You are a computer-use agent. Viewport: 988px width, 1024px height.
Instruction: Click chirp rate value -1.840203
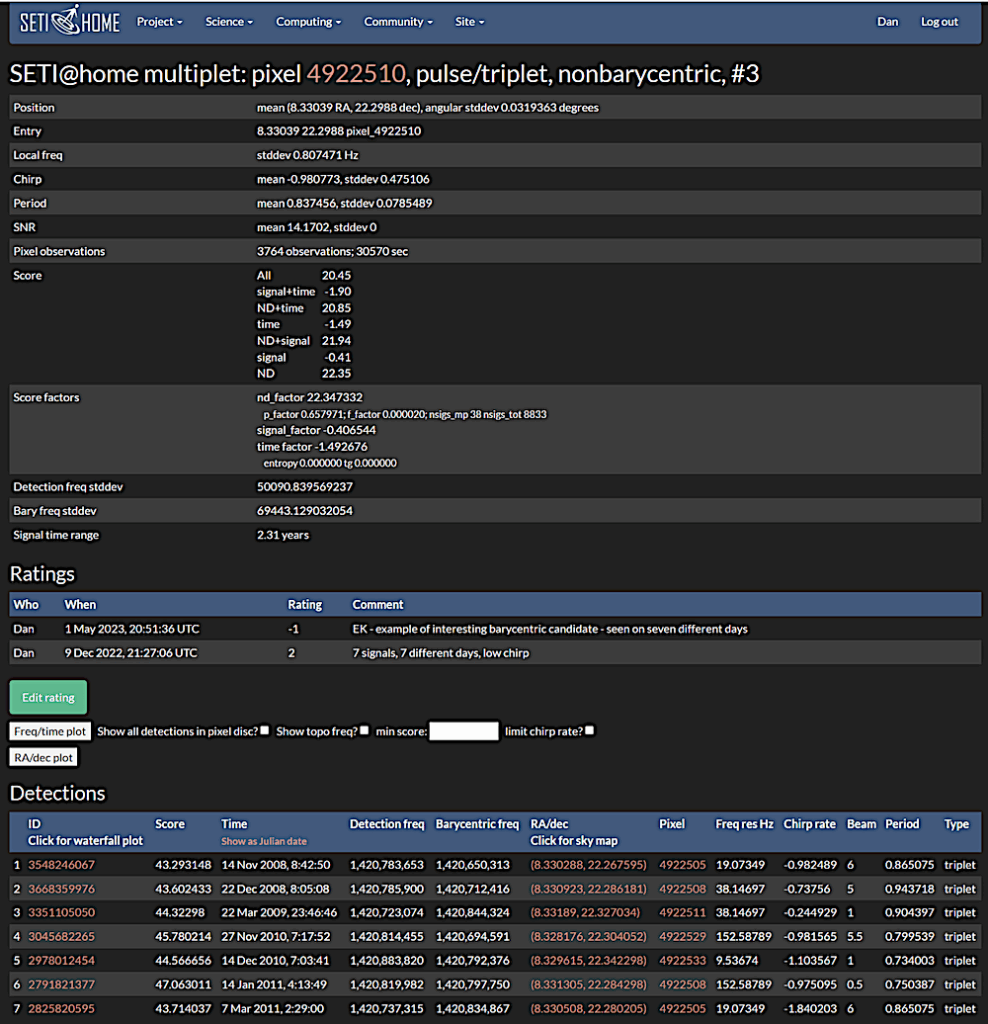810,1008
